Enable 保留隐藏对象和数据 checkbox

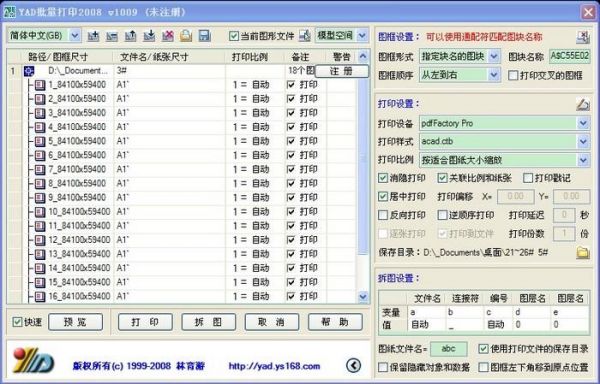383,367
